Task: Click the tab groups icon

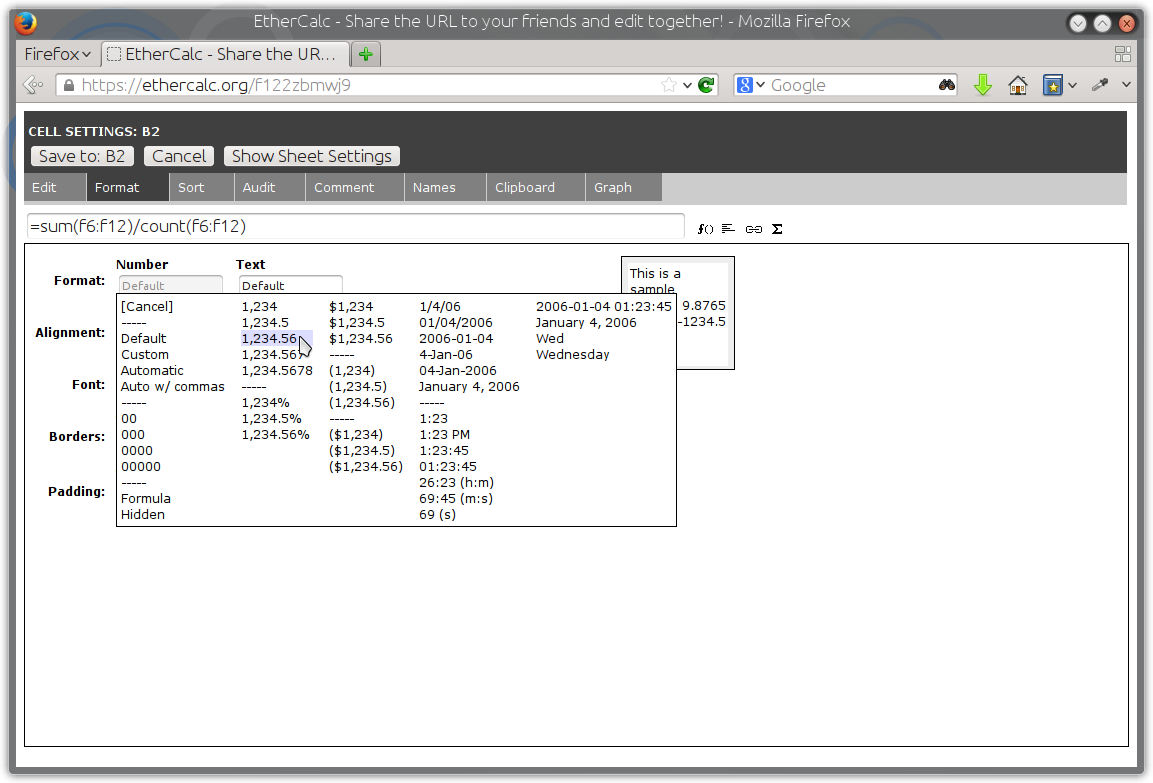Action: (x=1123, y=54)
